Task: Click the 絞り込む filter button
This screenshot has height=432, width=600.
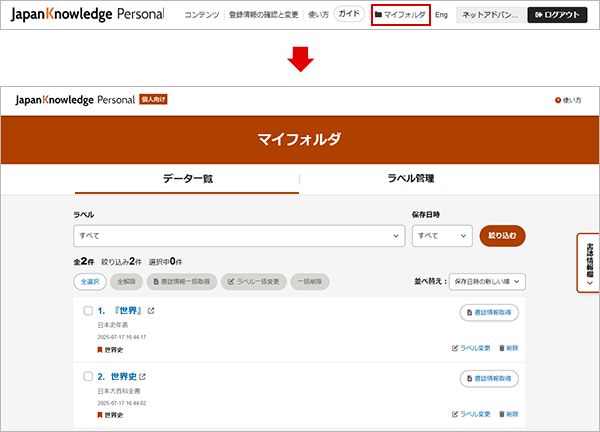Action: (502, 236)
